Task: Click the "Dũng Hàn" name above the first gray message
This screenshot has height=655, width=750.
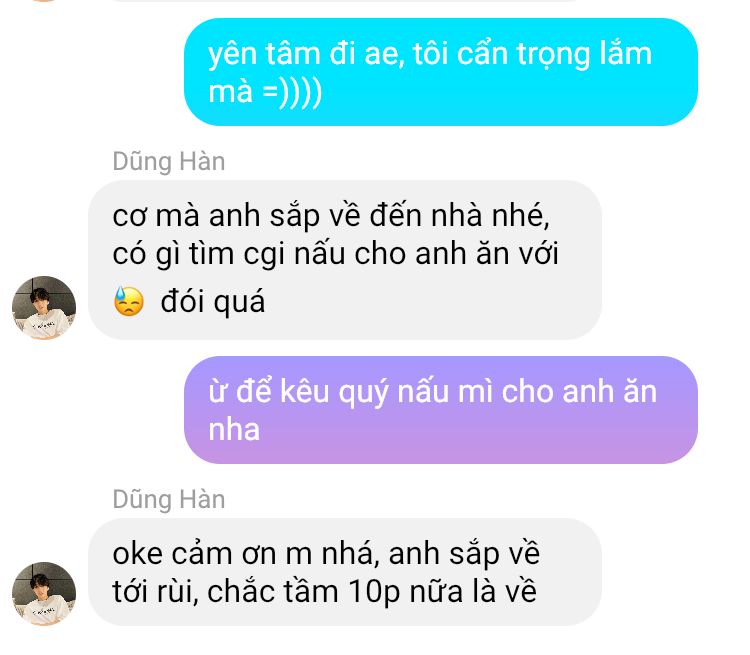Action: click(169, 162)
